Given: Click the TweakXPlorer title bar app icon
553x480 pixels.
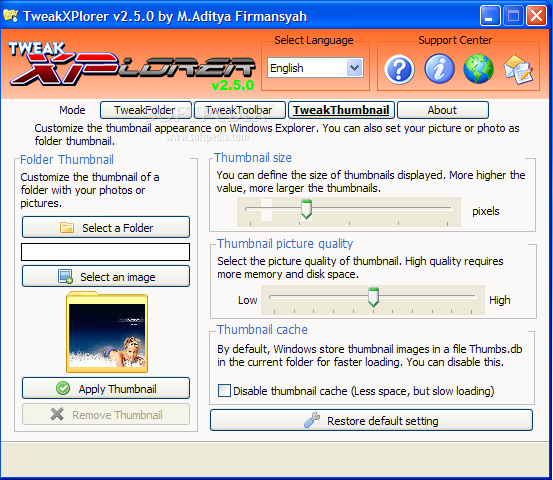Looking at the screenshot, I should (x=11, y=16).
